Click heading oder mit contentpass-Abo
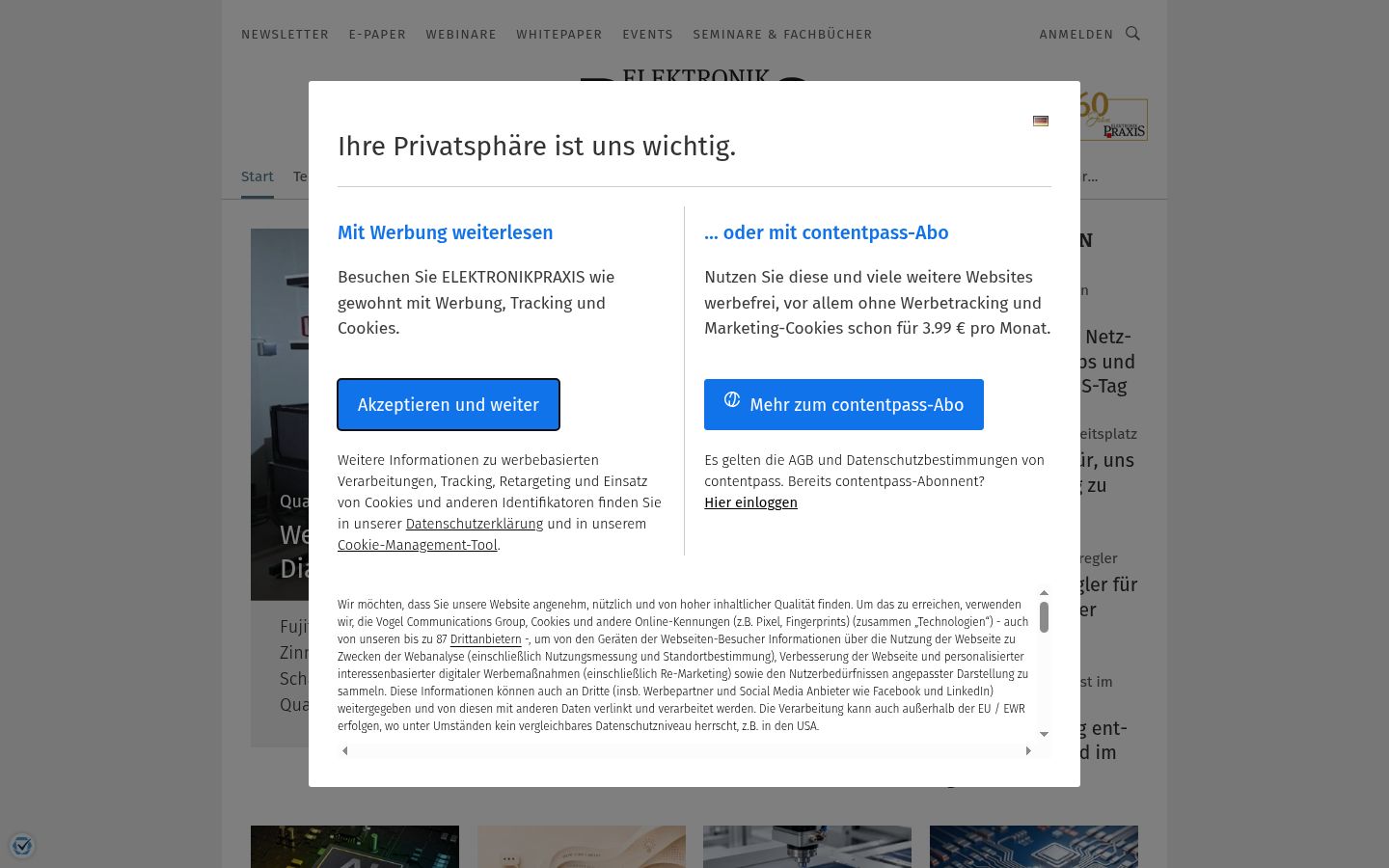Screen dimensions: 1389x868 (827, 232)
